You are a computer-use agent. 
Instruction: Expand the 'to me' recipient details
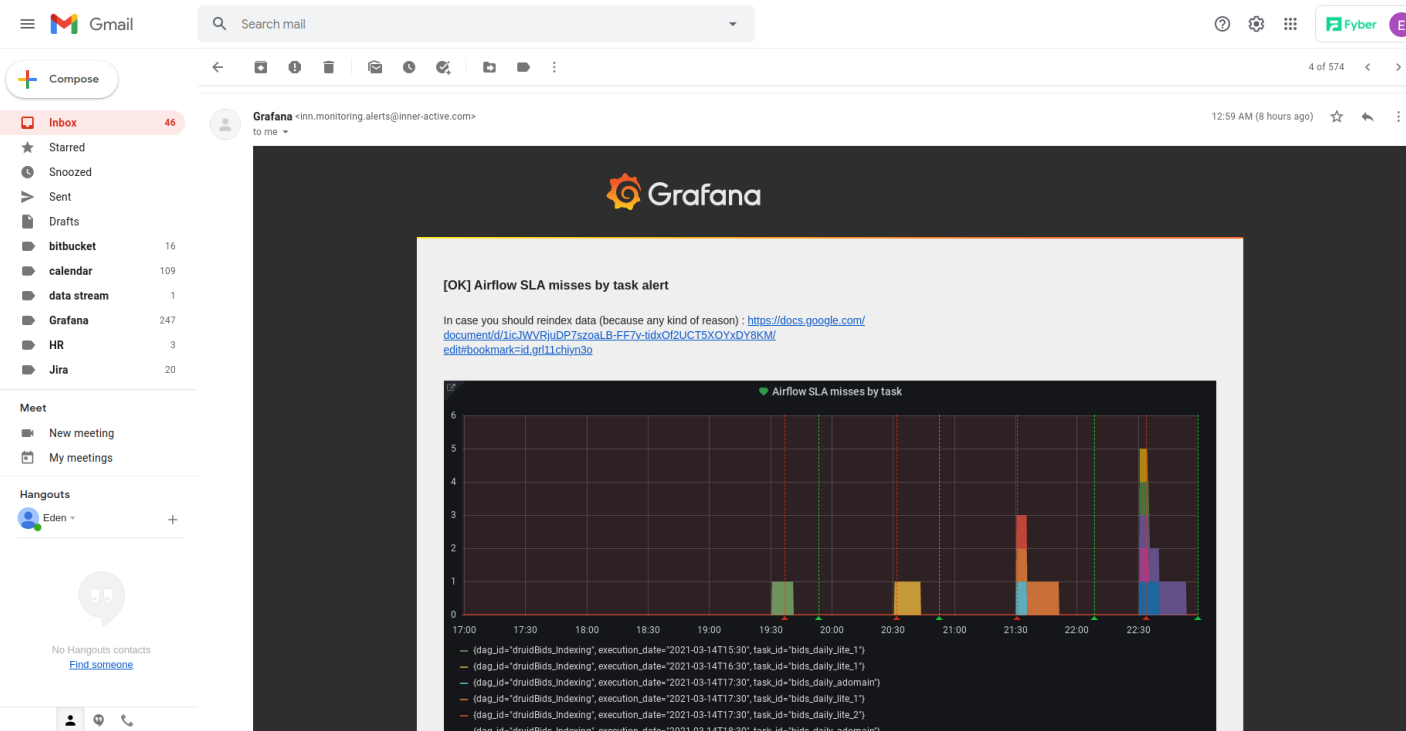pos(285,132)
